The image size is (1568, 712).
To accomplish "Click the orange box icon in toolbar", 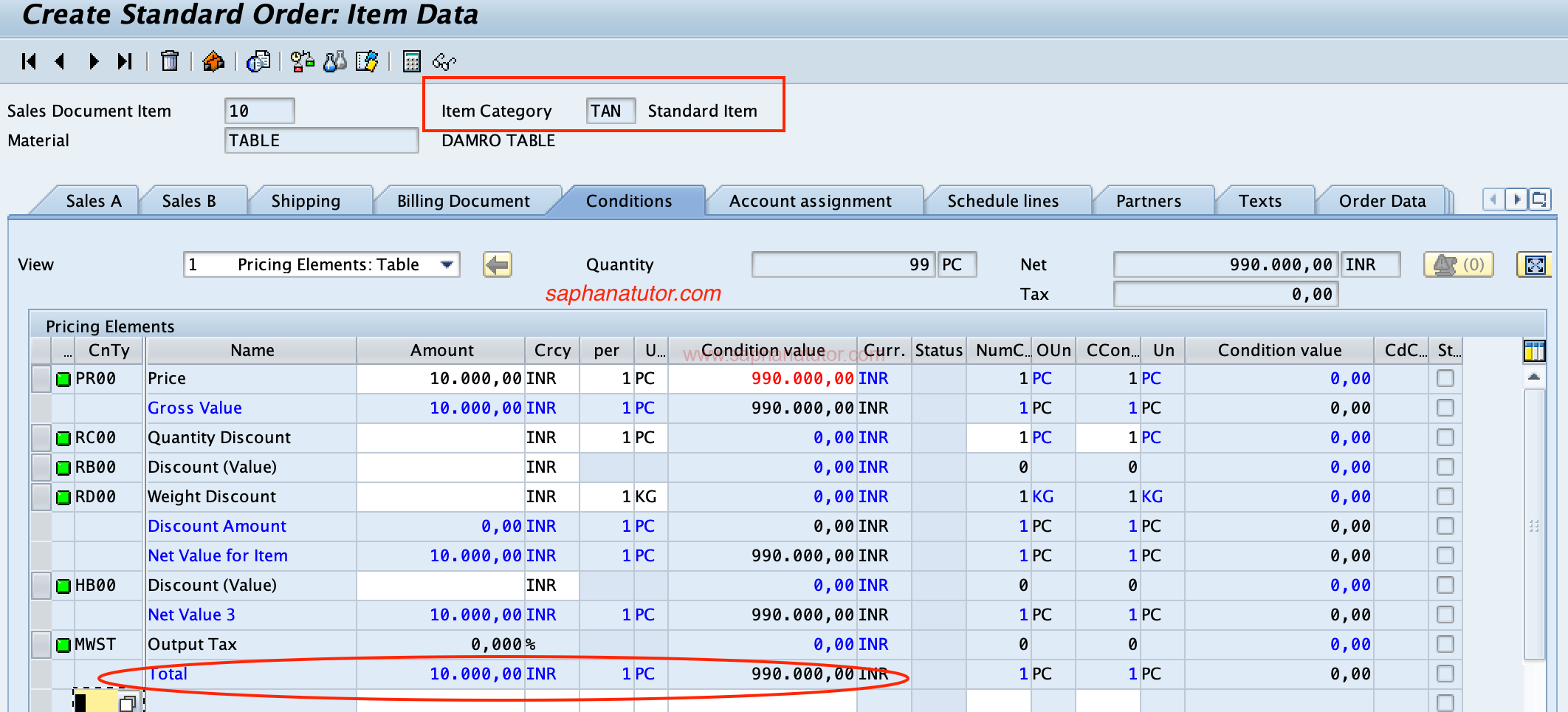I will (x=213, y=61).
